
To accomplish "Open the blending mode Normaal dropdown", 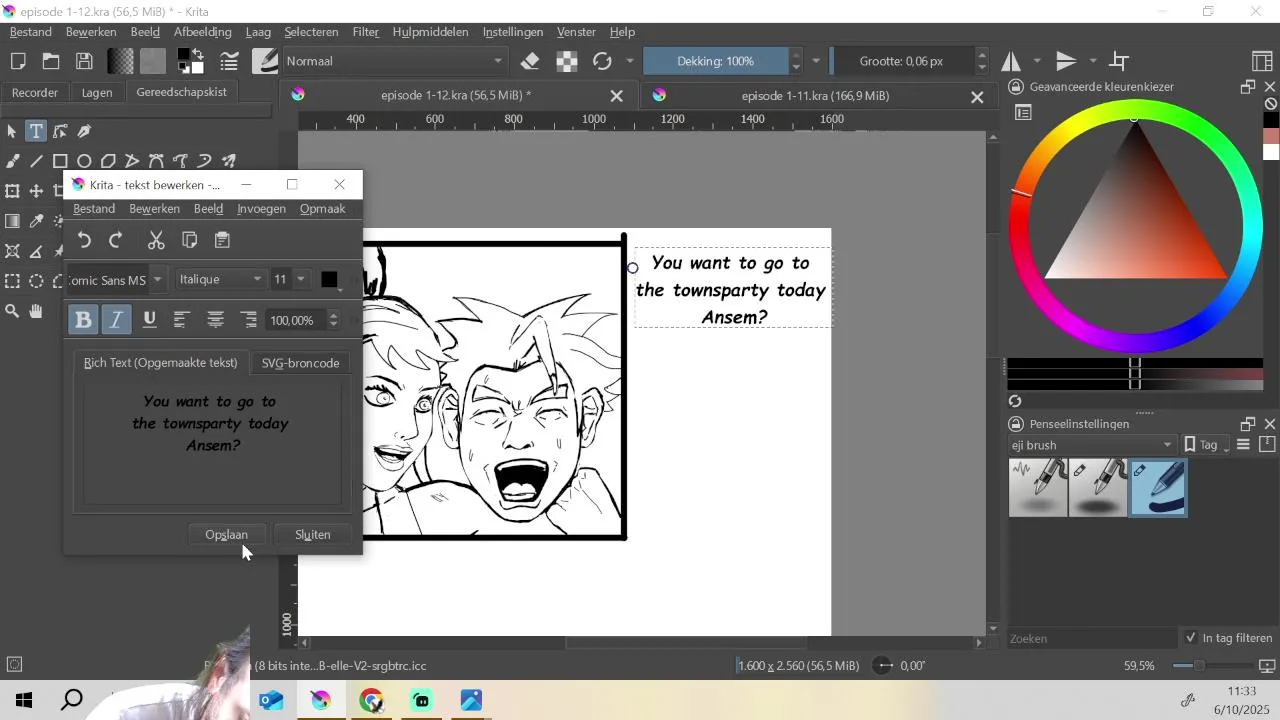I will (395, 61).
